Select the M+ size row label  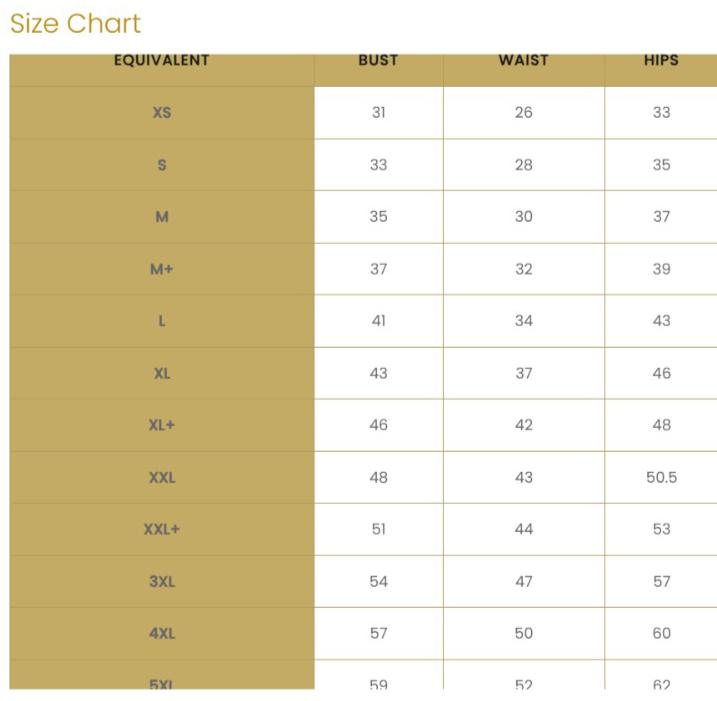(162, 269)
